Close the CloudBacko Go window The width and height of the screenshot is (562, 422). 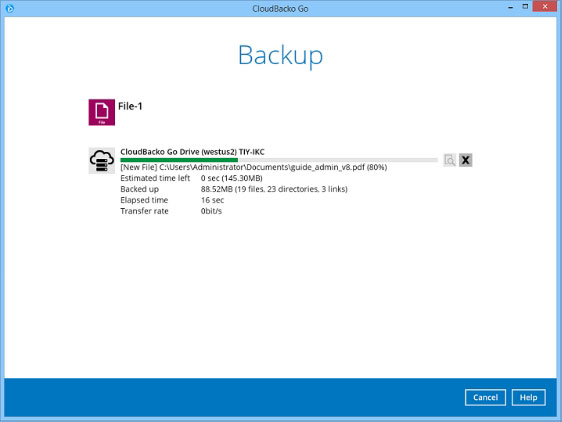545,6
